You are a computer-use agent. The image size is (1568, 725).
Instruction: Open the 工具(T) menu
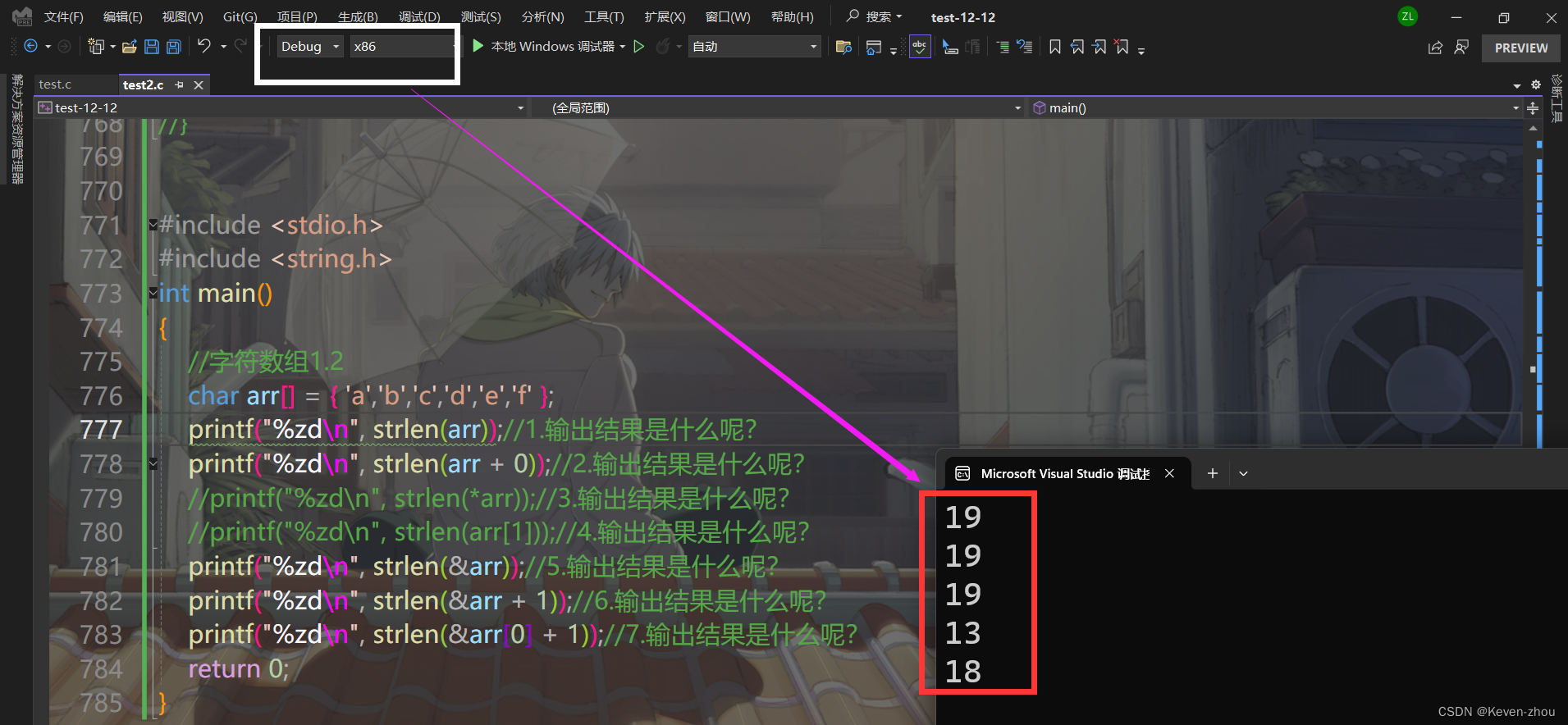pyautogui.click(x=604, y=16)
